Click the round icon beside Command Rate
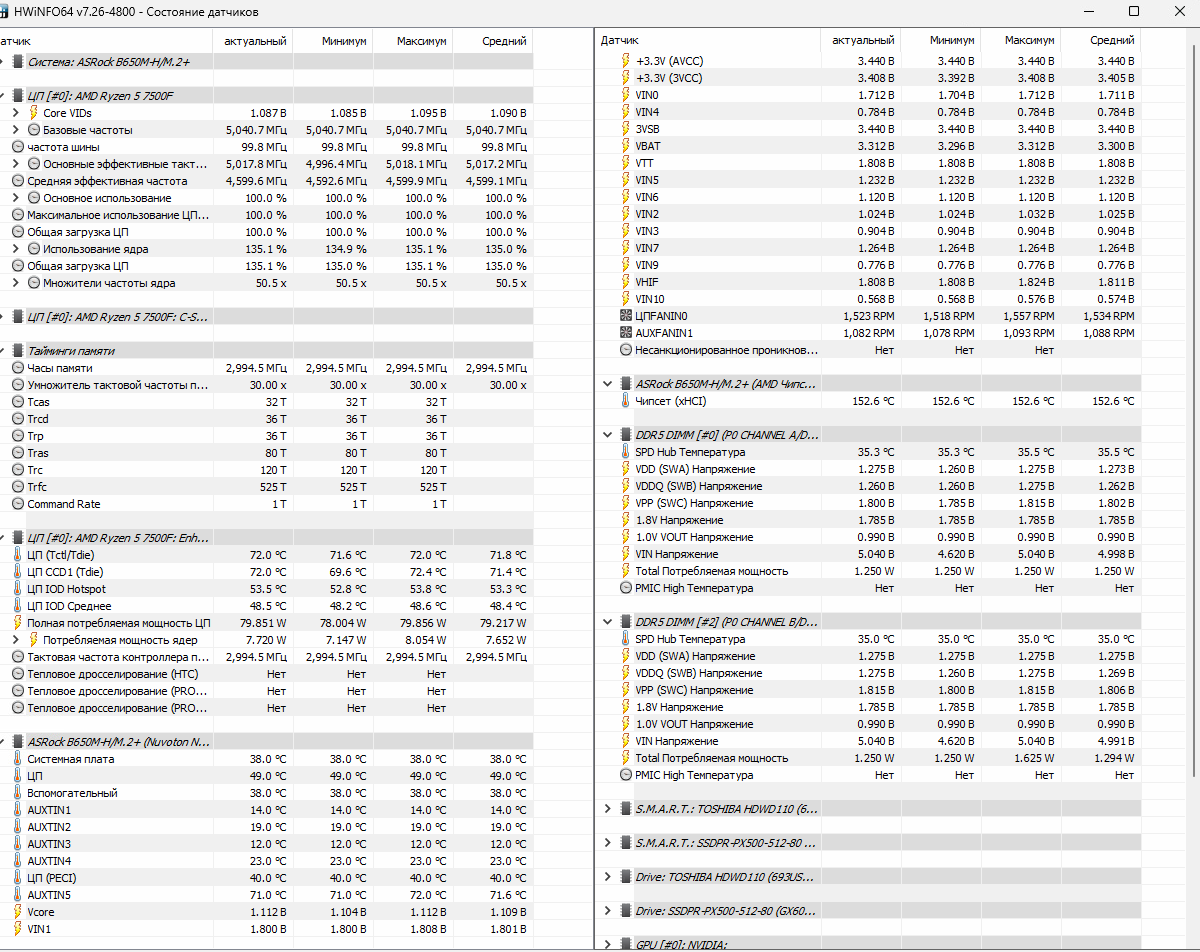This screenshot has height=952, width=1200. [x=18, y=504]
